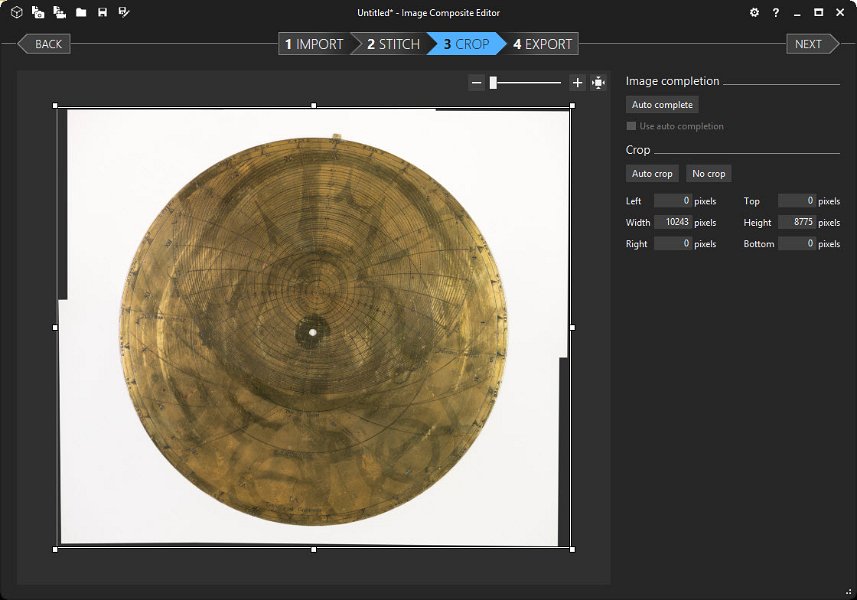
Task: Click the fit-to-window zoom icon
Action: coord(598,83)
